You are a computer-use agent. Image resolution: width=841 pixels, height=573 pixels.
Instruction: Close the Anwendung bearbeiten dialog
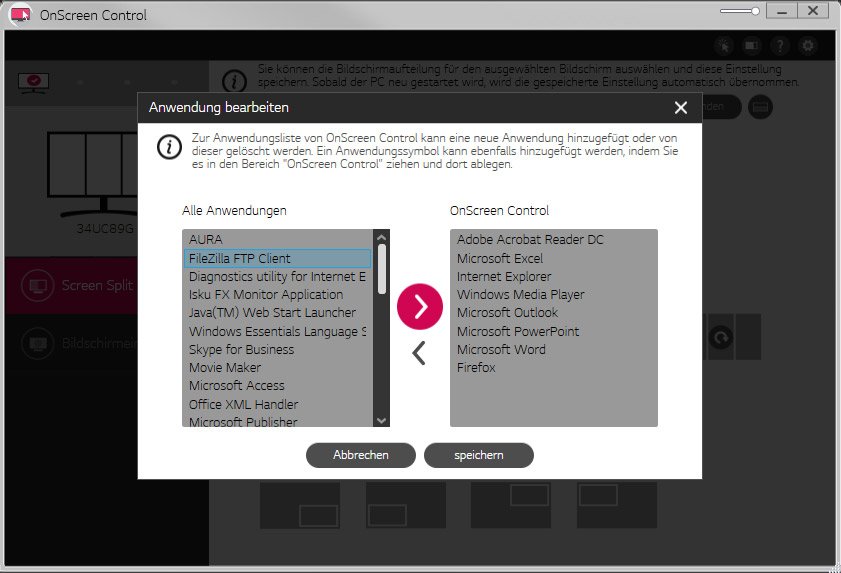click(x=681, y=108)
